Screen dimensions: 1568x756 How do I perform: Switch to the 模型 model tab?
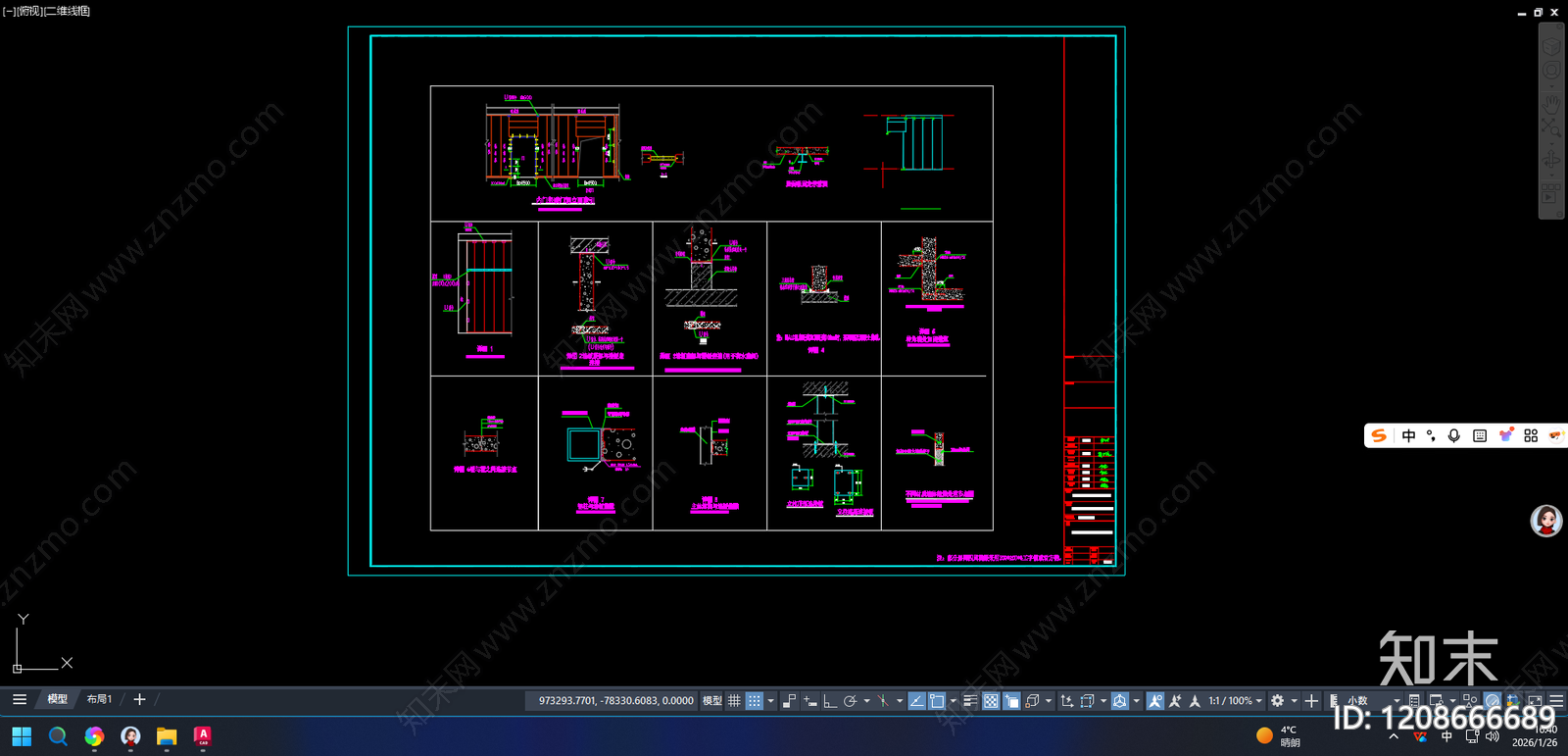coord(57,699)
